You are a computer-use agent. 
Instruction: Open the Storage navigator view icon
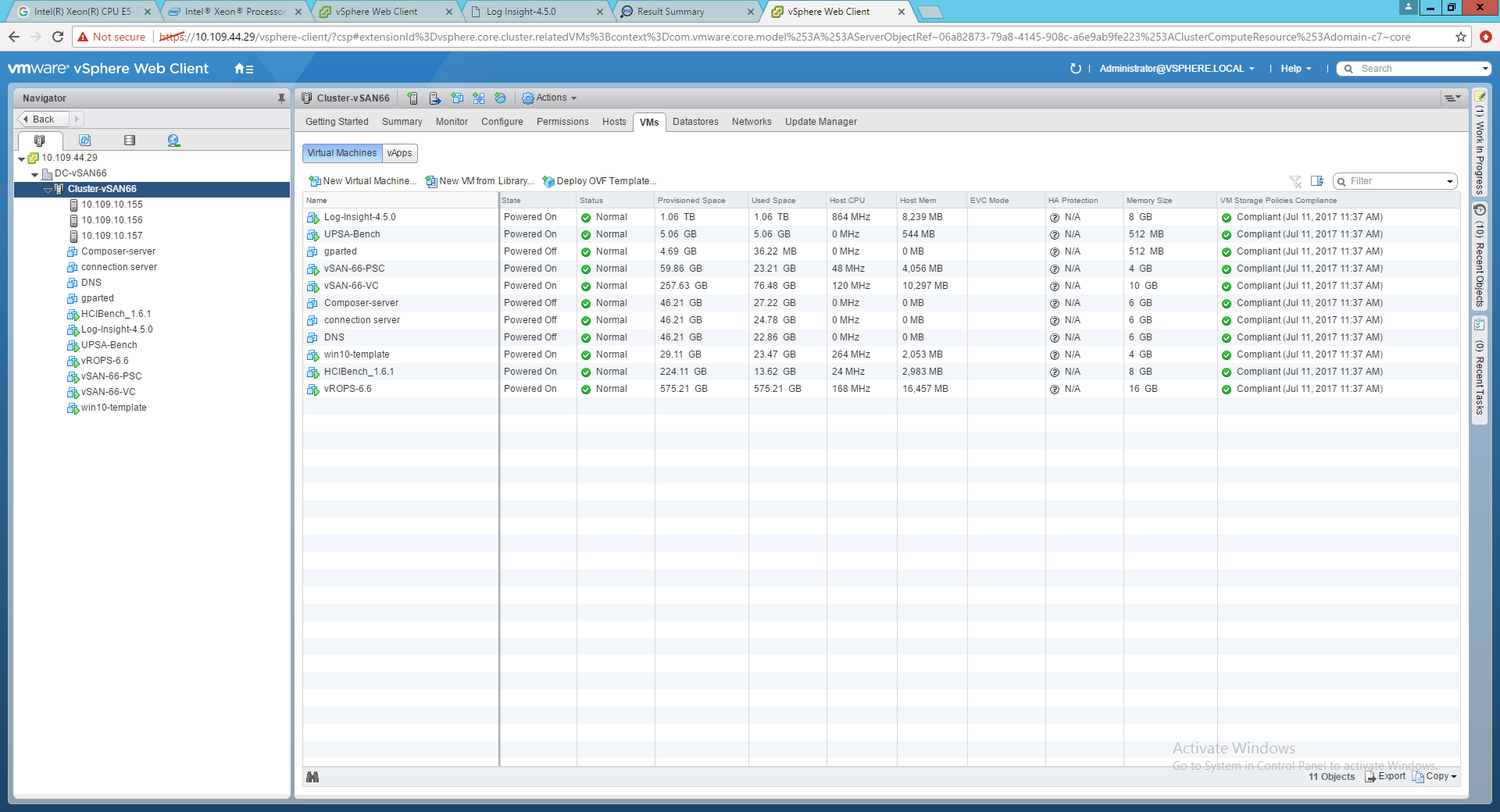click(x=130, y=141)
